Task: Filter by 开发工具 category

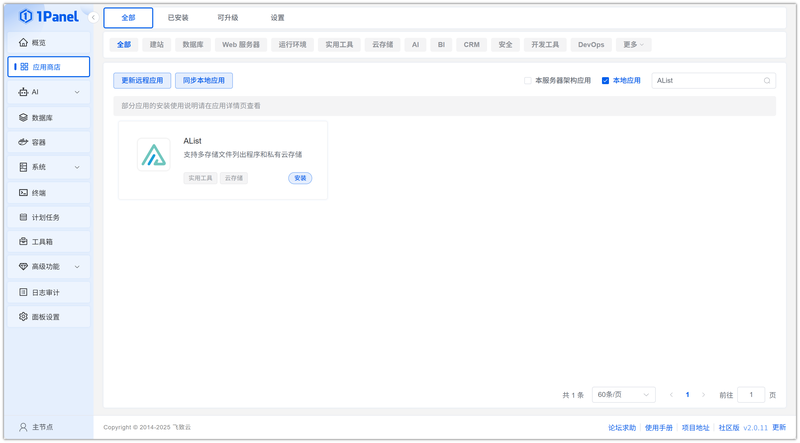Action: point(545,44)
